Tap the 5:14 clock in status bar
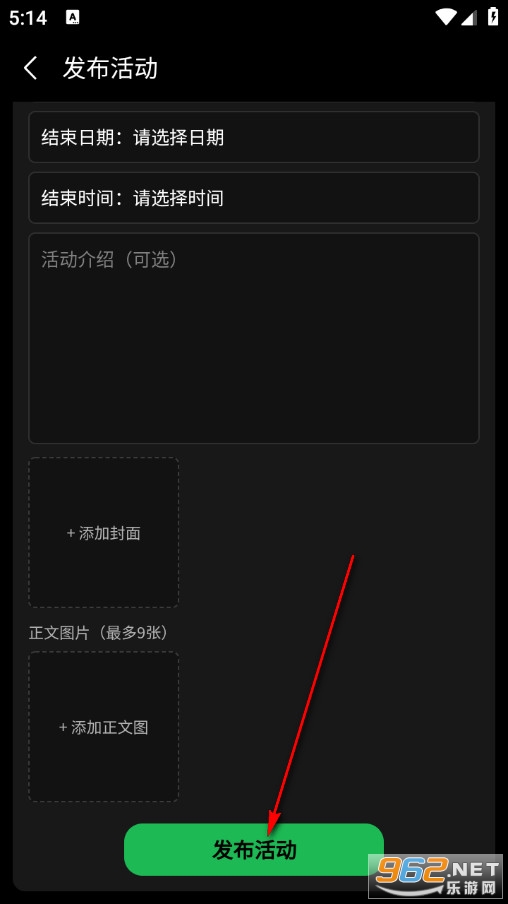Image resolution: width=508 pixels, height=904 pixels. [x=28, y=18]
